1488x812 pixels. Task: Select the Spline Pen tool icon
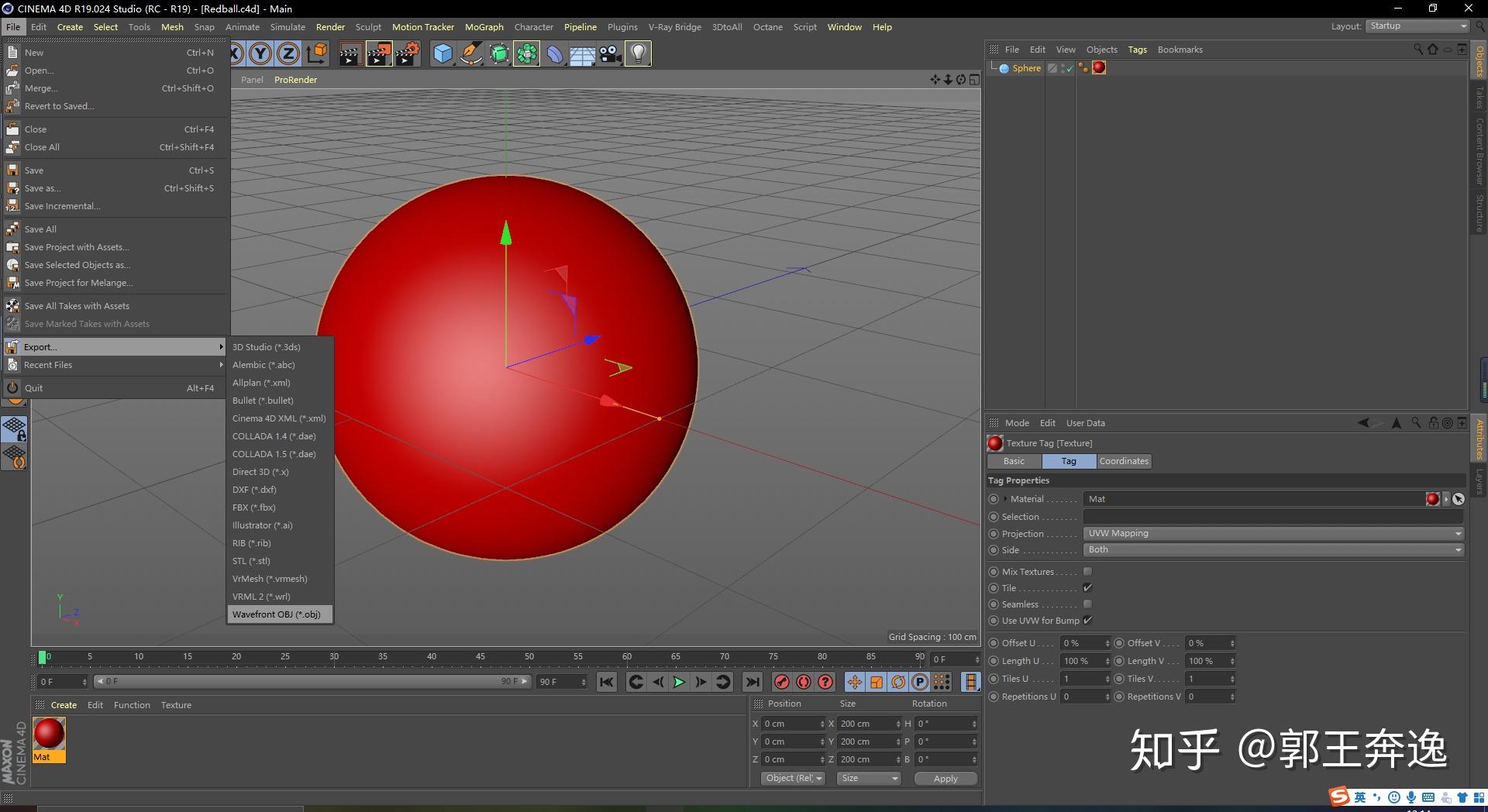pos(470,53)
